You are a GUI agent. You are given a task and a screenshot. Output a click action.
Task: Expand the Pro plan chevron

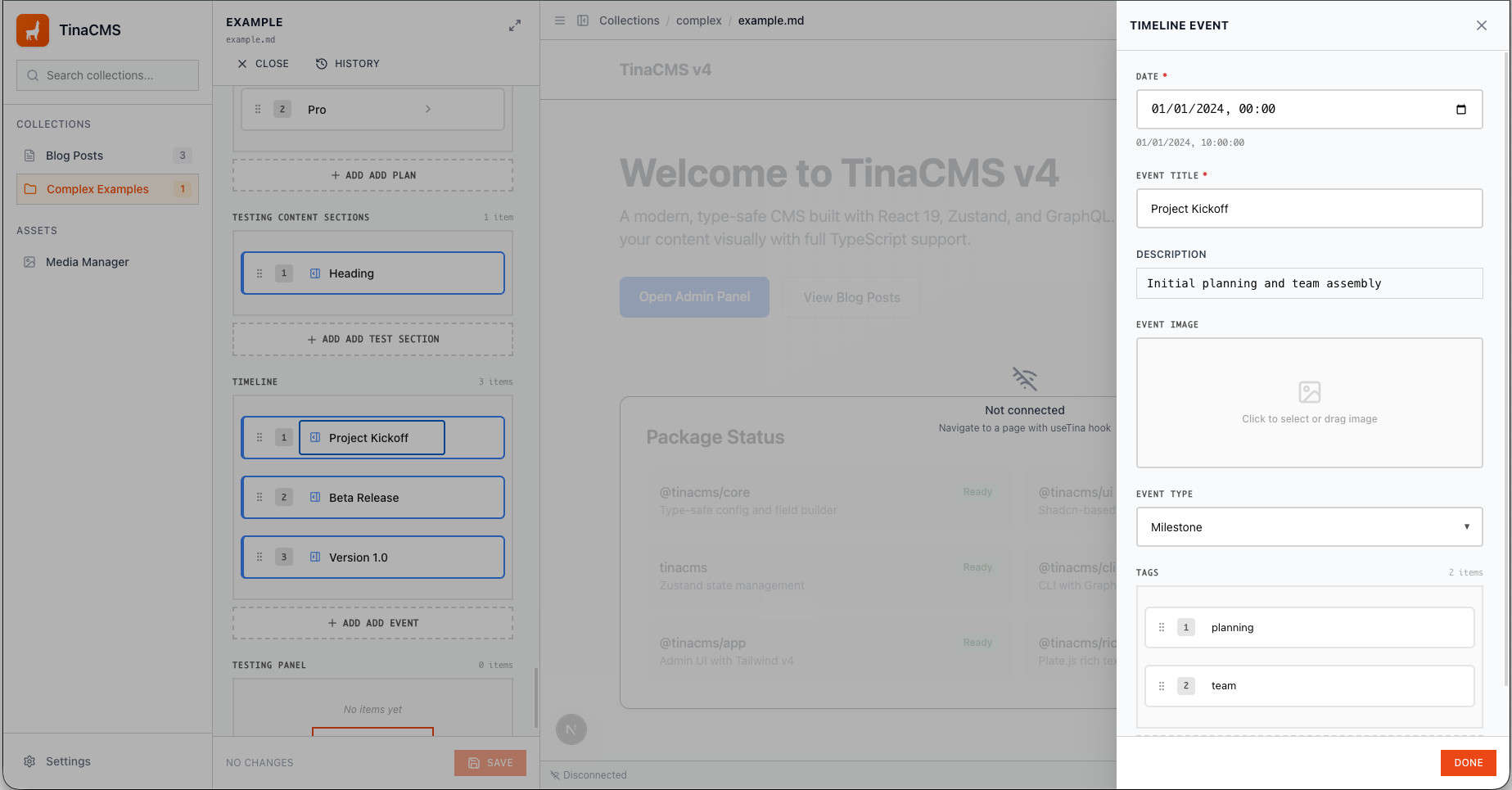click(x=428, y=109)
